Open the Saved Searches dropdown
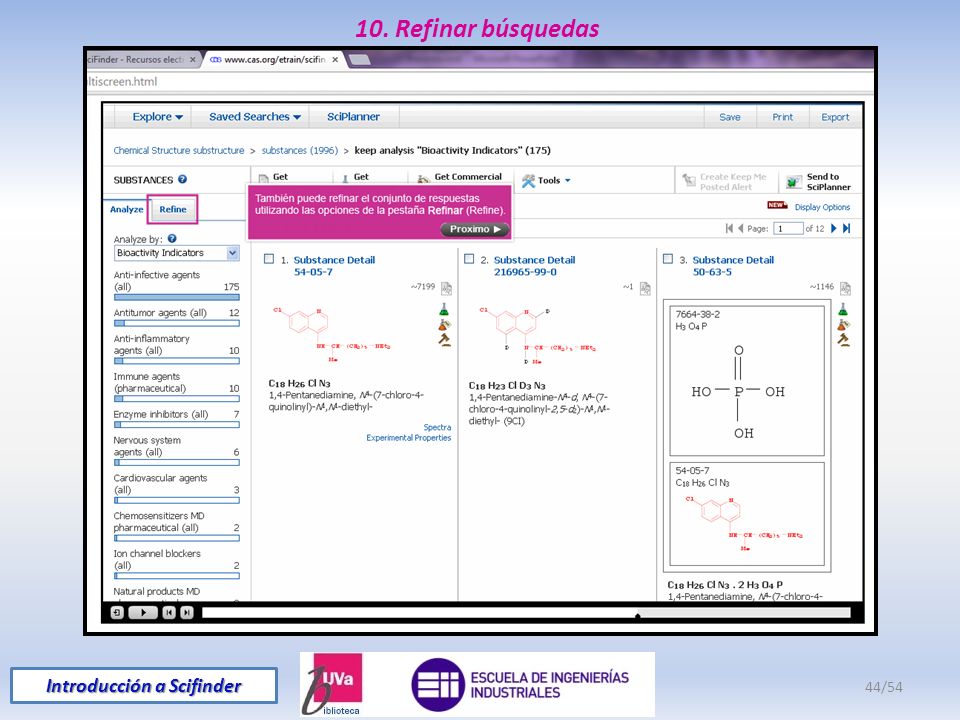The width and height of the screenshot is (960, 720). pyautogui.click(x=255, y=116)
